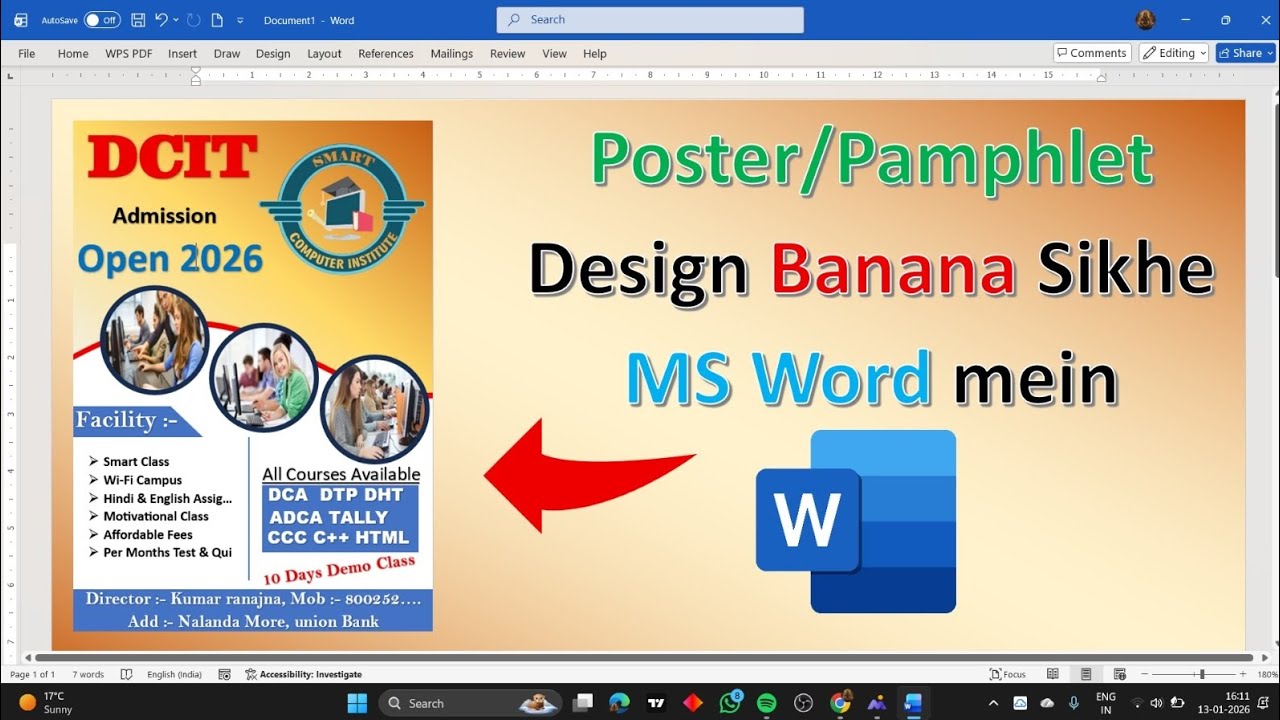Open the Layout tab
1280x720 pixels.
[x=324, y=54]
